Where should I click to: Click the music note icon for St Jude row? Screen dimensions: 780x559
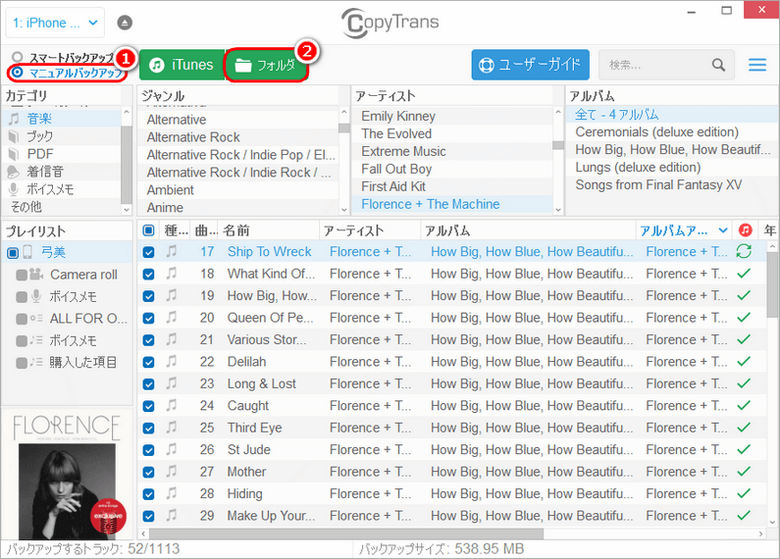(172, 449)
